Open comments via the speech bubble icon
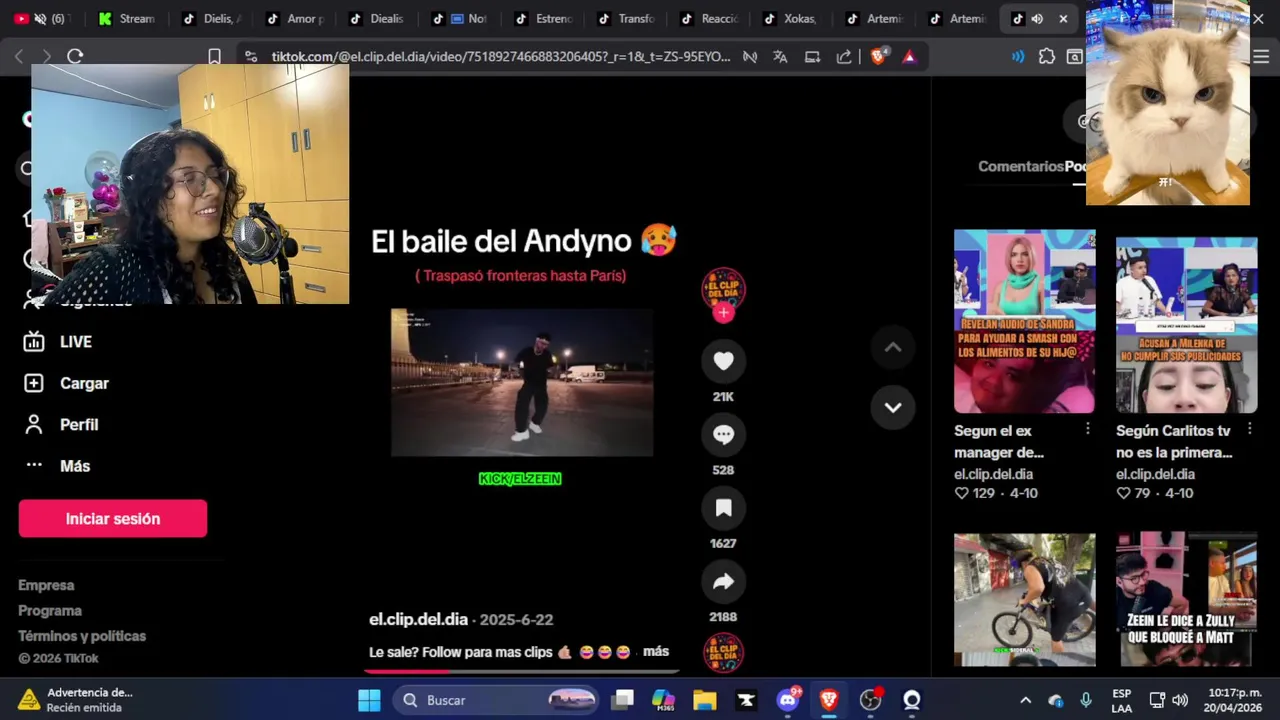 point(723,435)
